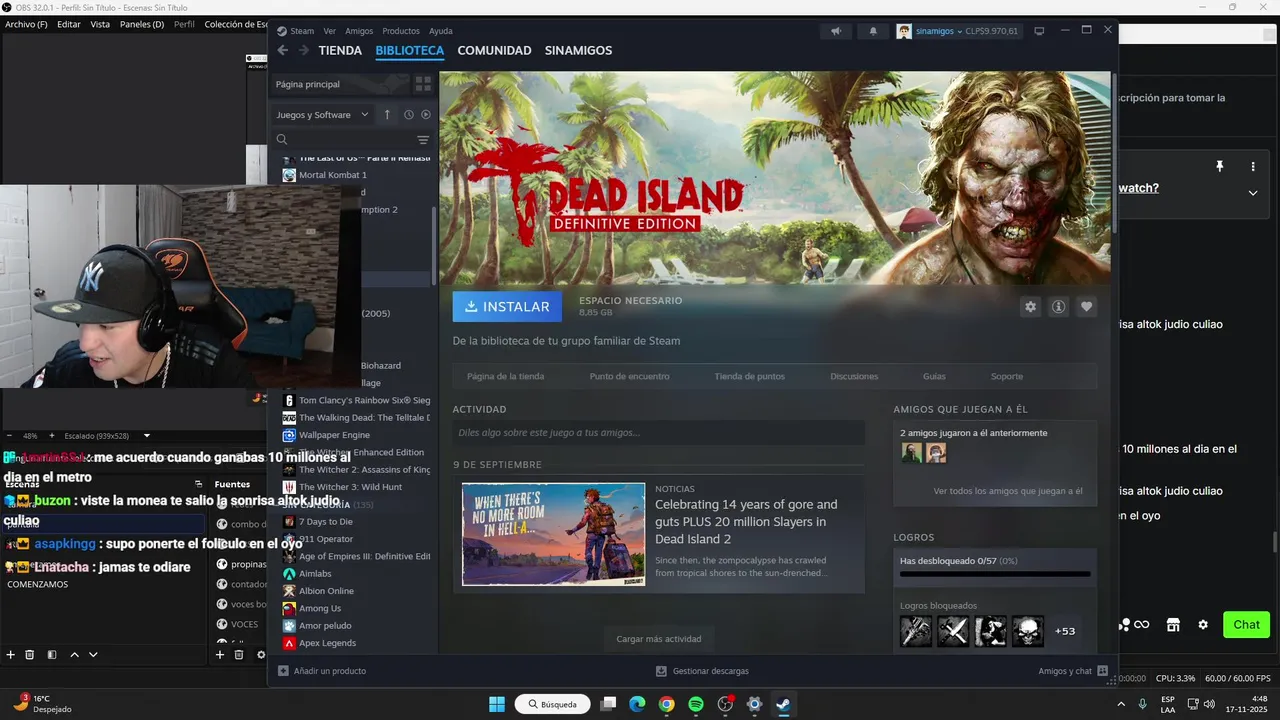This screenshot has width=1280, height=720.
Task: Click Cargar más actividad button
Action: (x=658, y=639)
